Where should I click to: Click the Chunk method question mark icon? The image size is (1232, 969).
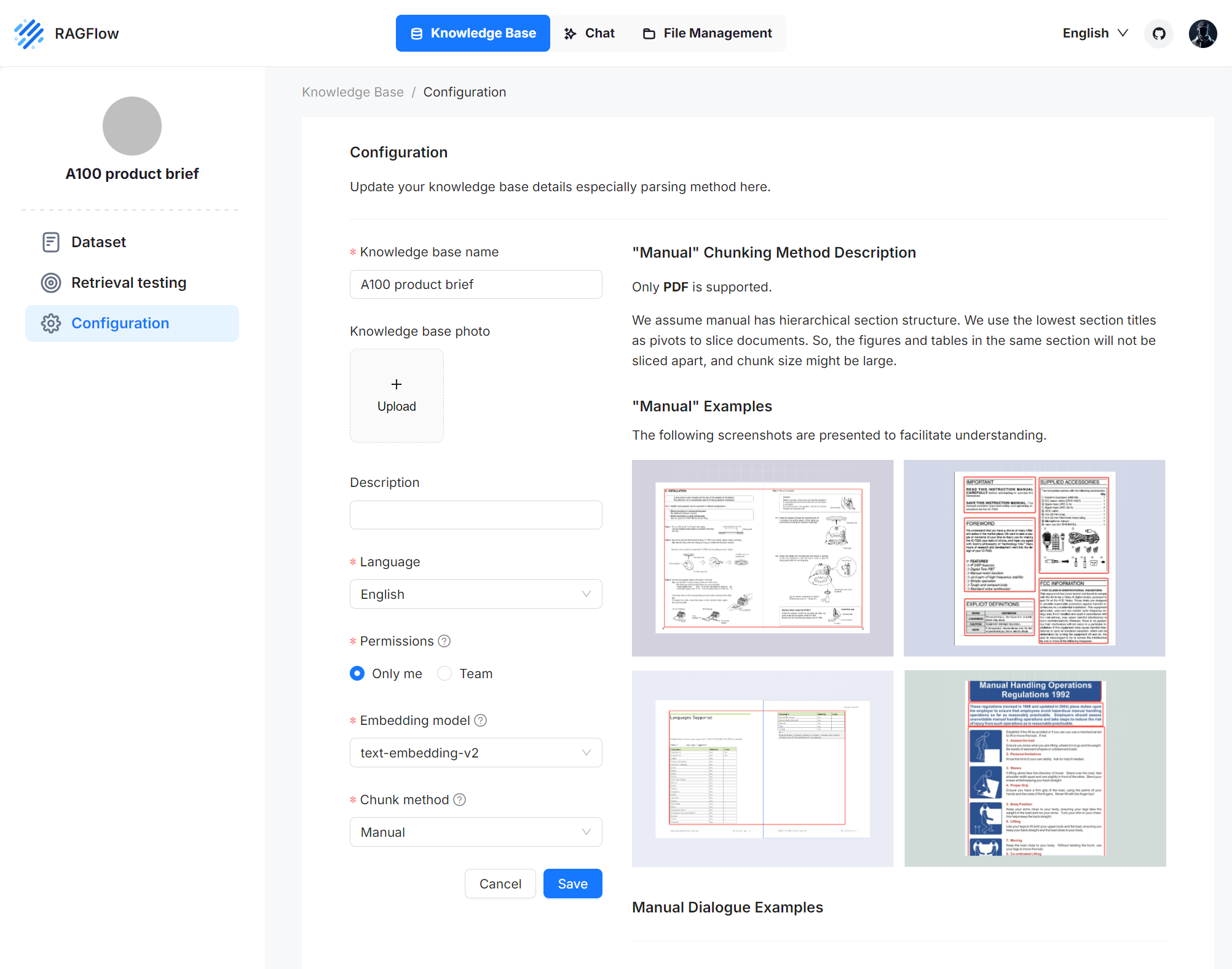pyautogui.click(x=459, y=799)
